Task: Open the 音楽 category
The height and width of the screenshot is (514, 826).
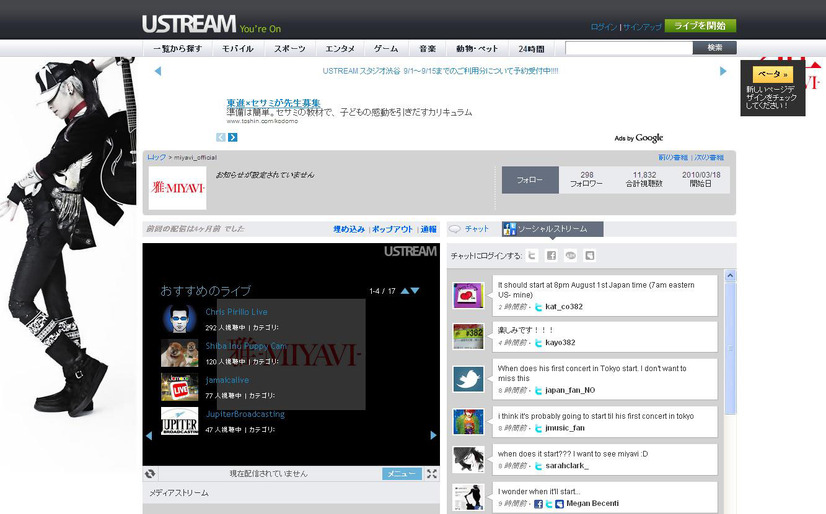Action: (427, 48)
